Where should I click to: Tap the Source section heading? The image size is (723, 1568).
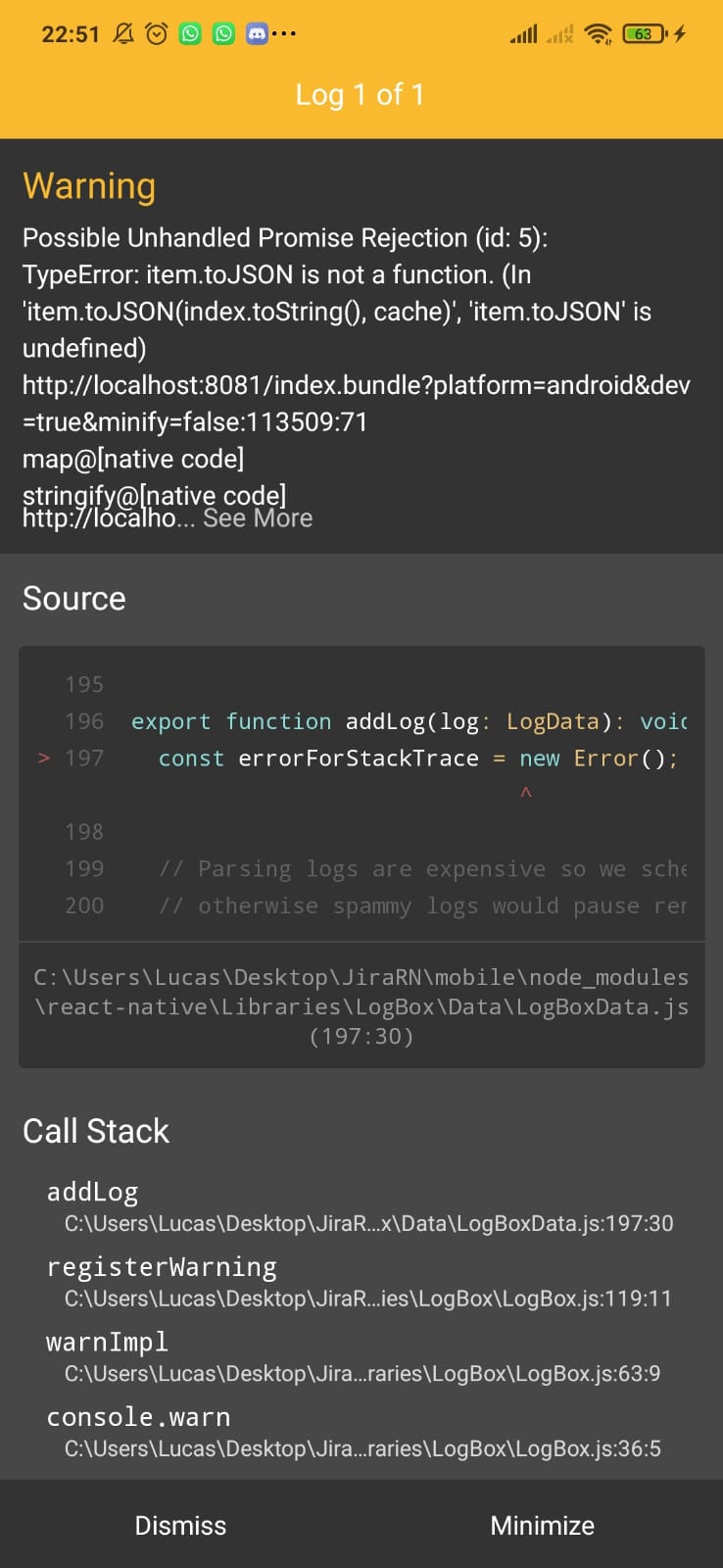[x=74, y=599]
